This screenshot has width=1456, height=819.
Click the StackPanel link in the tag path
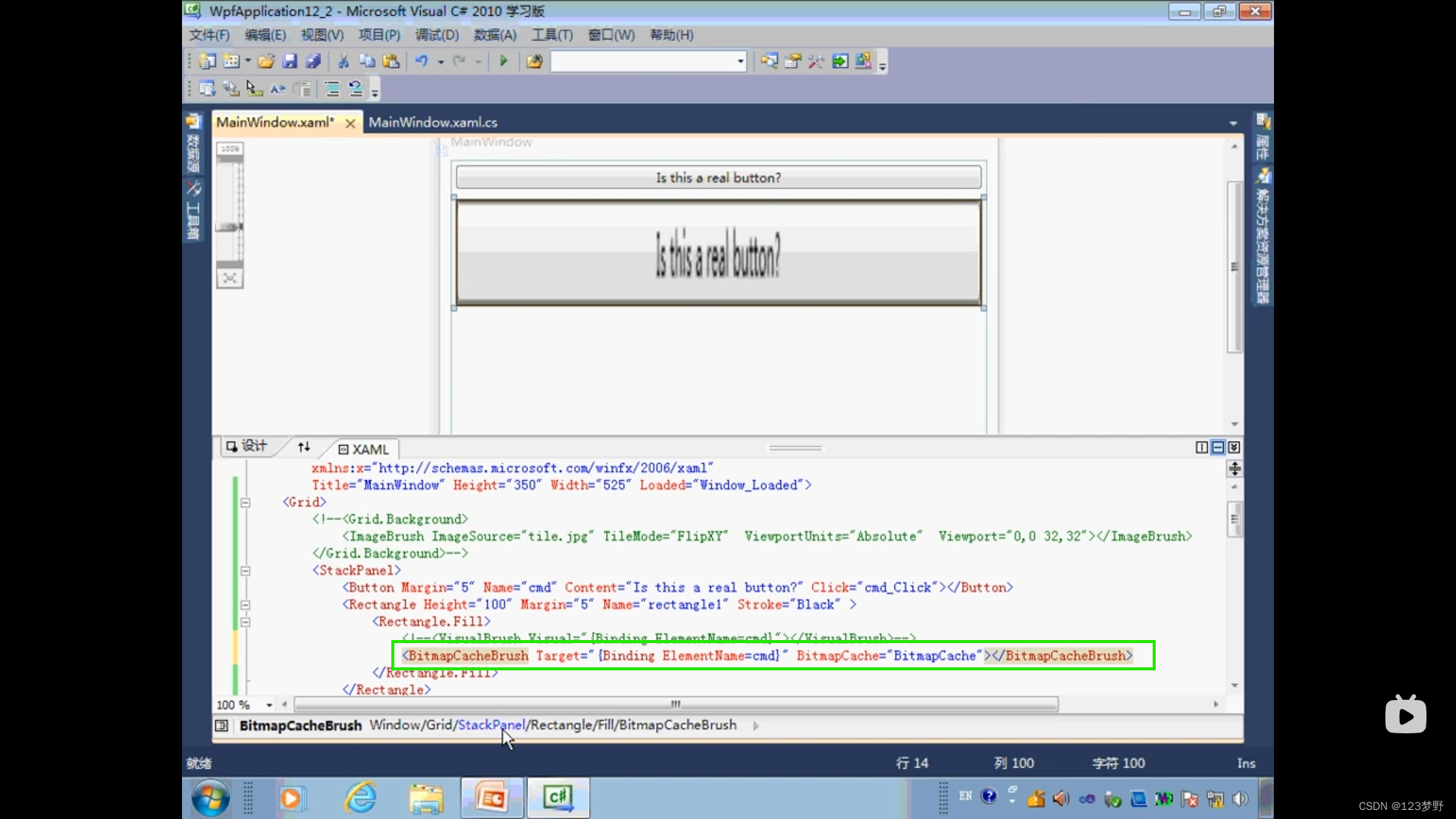coord(491,725)
